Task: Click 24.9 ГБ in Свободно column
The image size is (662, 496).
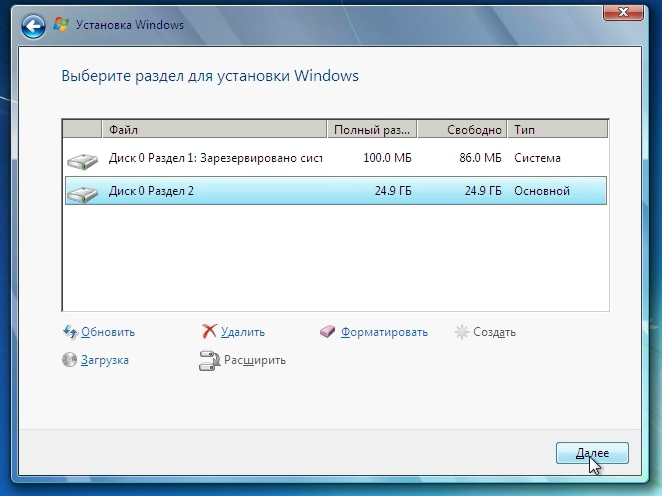Action: [x=483, y=191]
